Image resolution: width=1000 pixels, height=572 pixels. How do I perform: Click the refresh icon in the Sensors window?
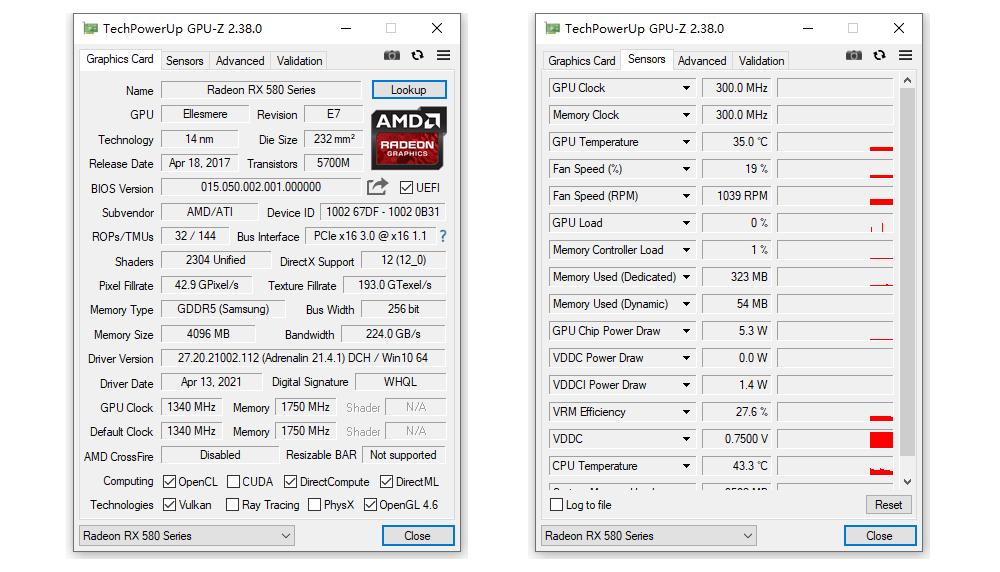point(879,55)
